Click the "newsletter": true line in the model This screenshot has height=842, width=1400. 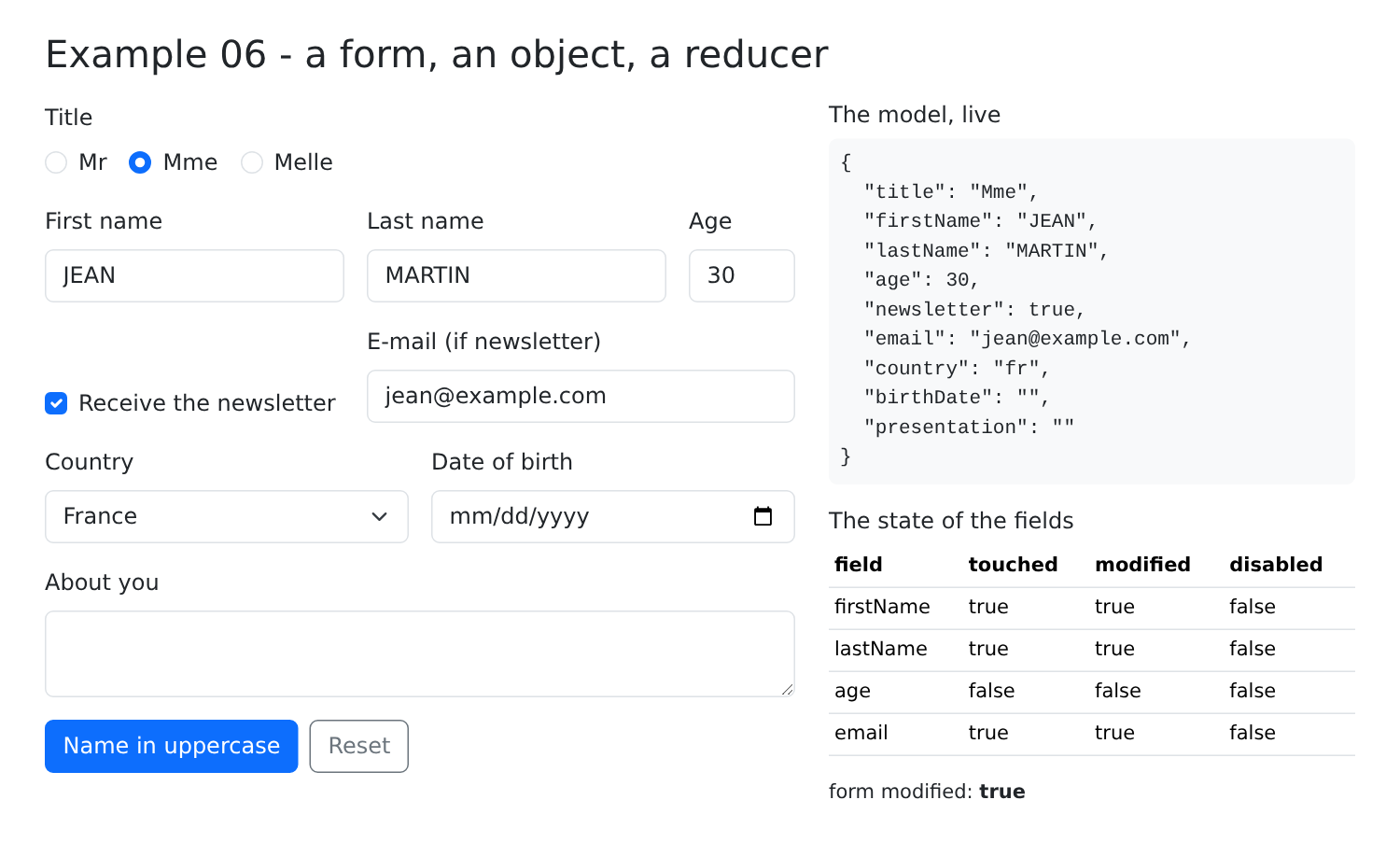click(x=974, y=309)
